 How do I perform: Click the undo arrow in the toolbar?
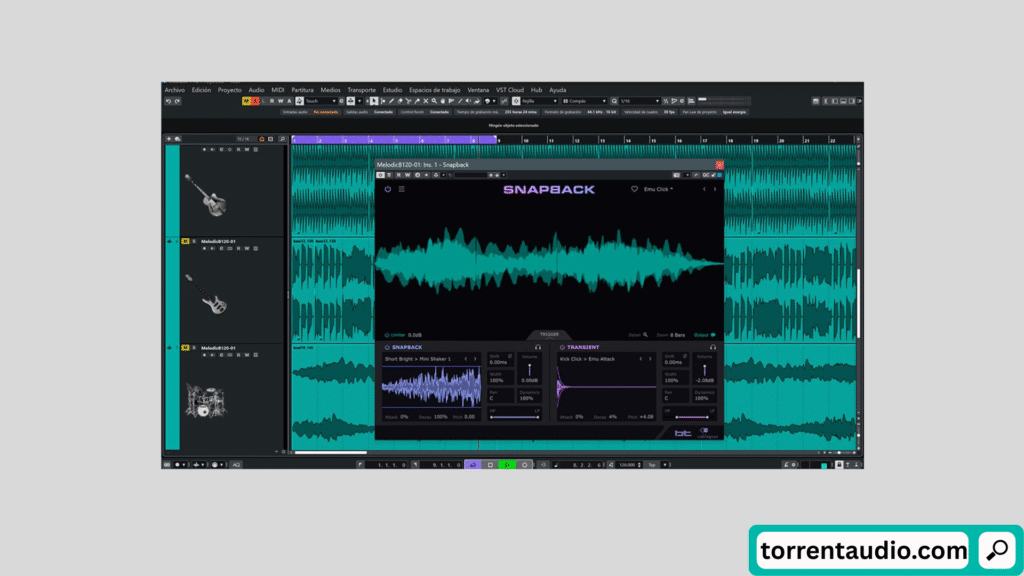click(x=168, y=101)
